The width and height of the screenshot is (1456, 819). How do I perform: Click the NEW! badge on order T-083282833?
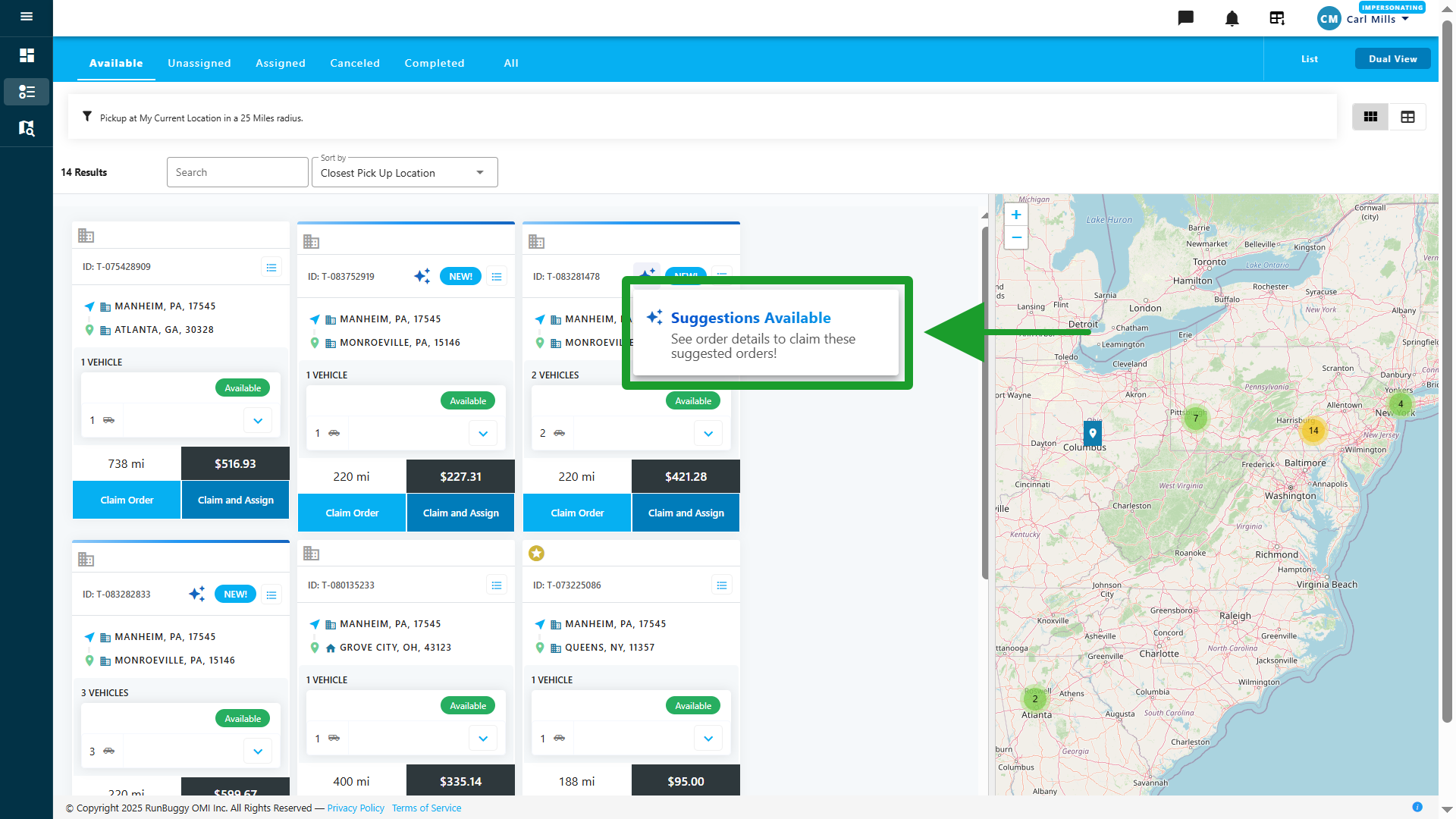(x=235, y=594)
